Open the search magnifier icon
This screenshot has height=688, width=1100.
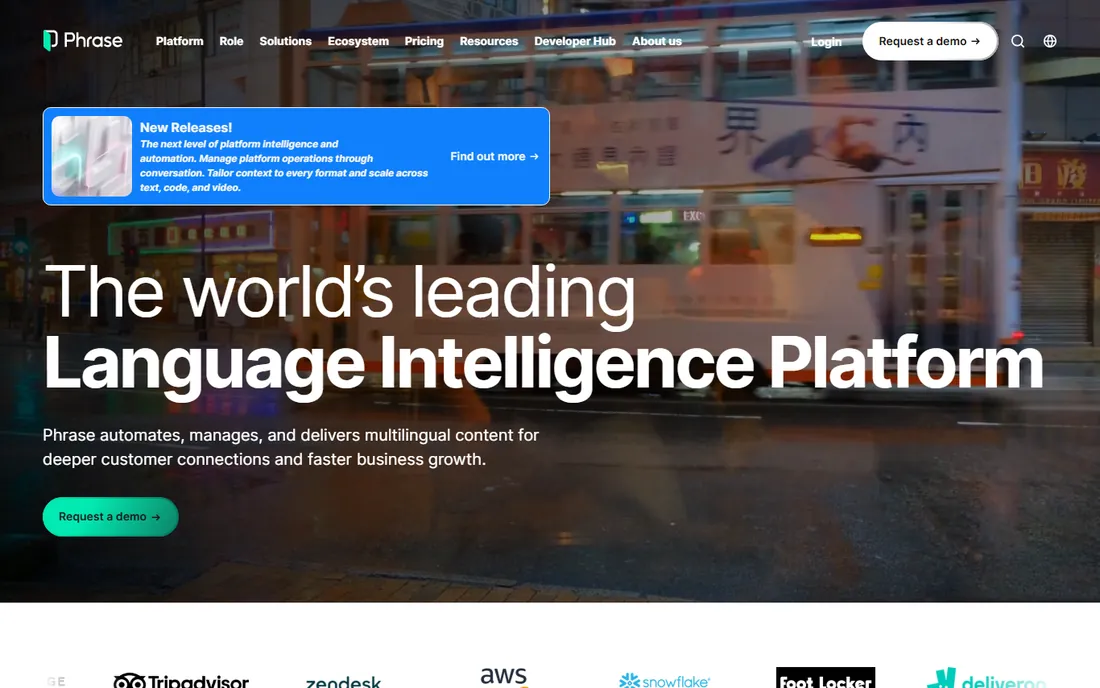(x=1017, y=41)
